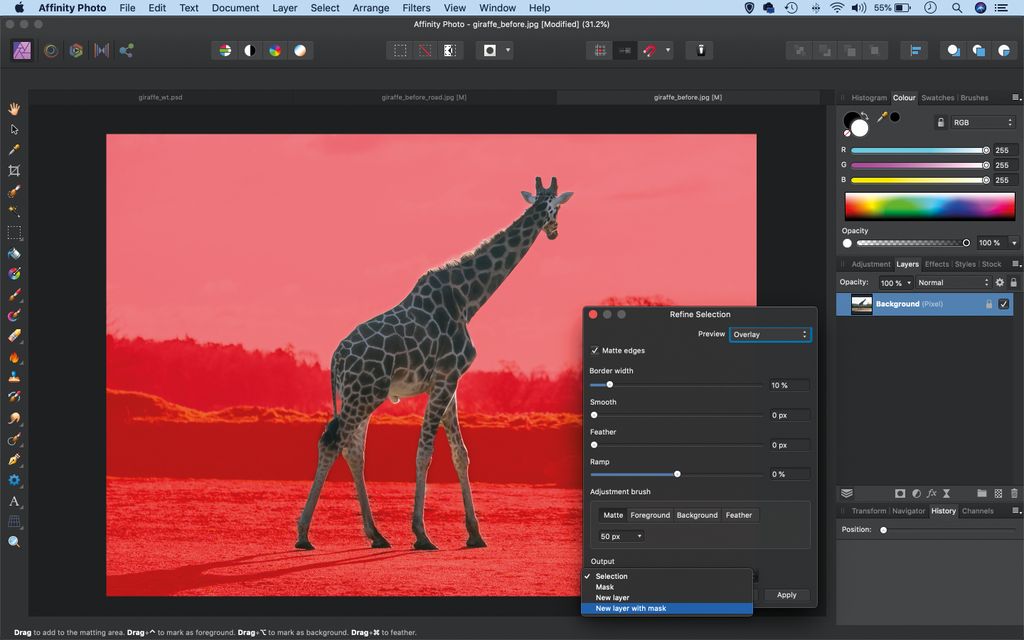Open the Liquify Persona icon
This screenshot has height=640, width=1024.
coord(51,50)
